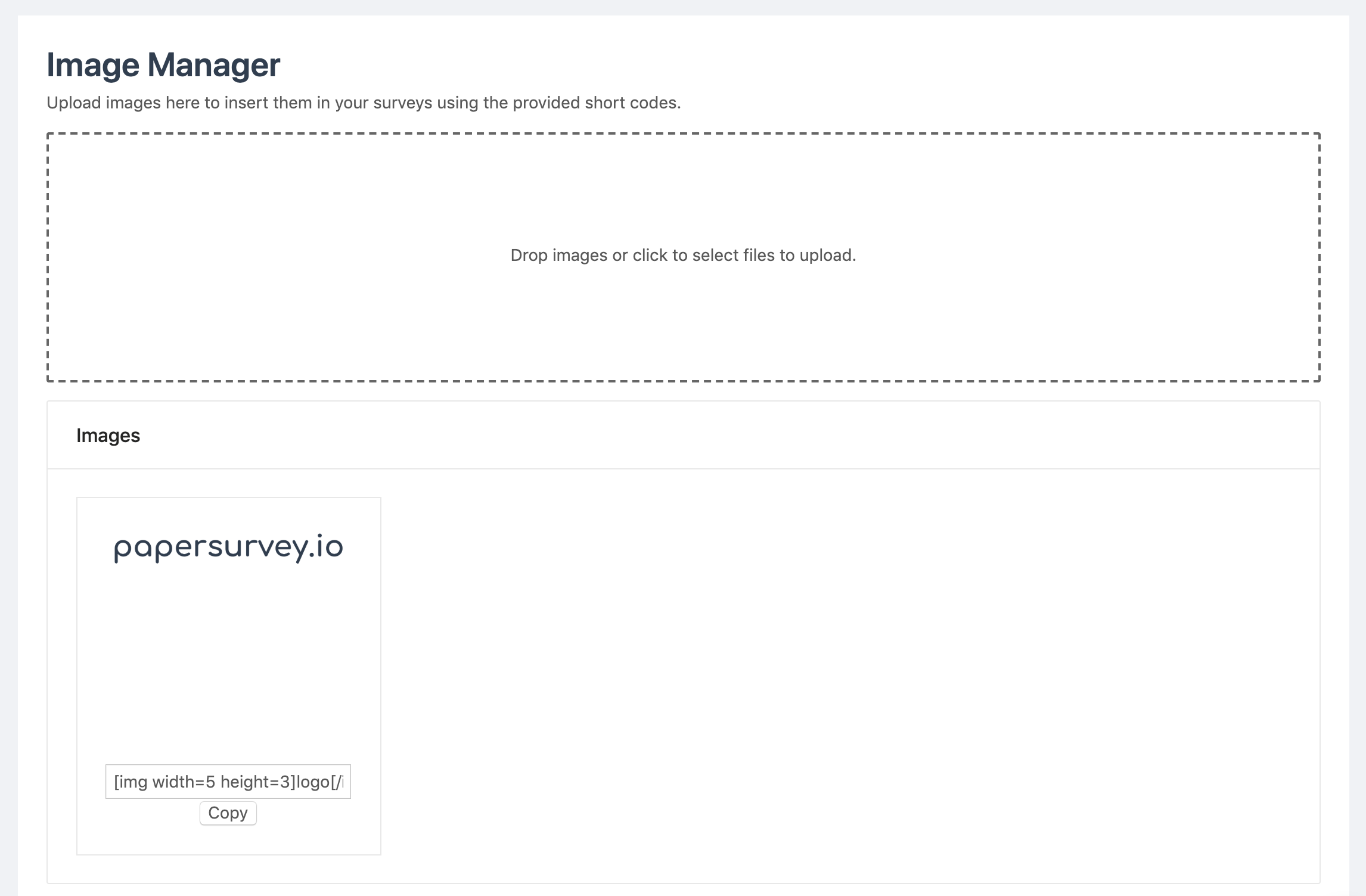Expand the Images panel section
The width and height of the screenshot is (1366, 896).
[x=107, y=434]
